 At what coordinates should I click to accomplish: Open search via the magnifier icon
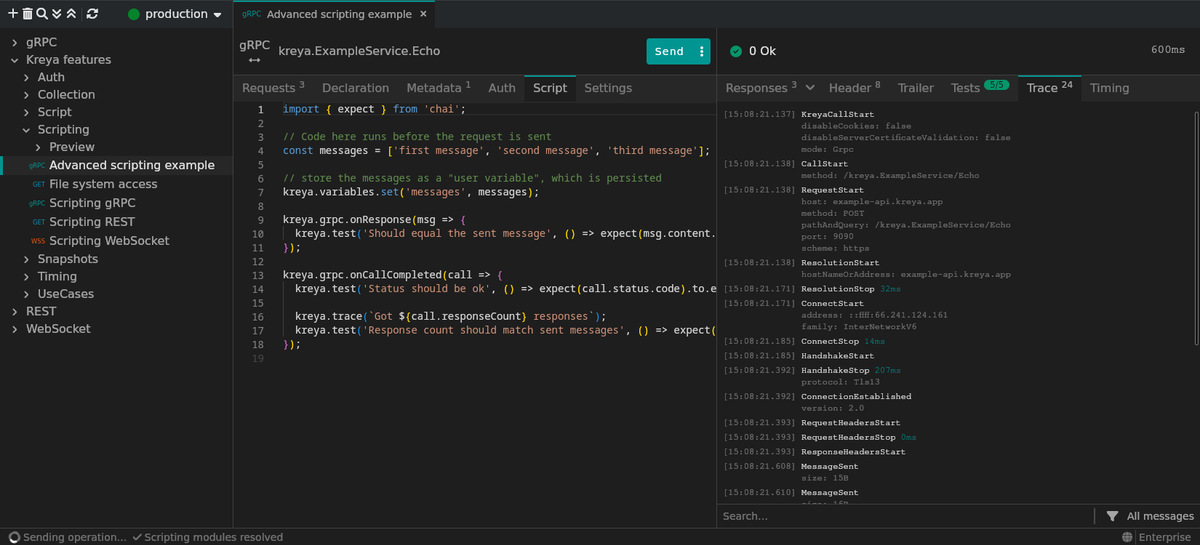click(x=42, y=14)
